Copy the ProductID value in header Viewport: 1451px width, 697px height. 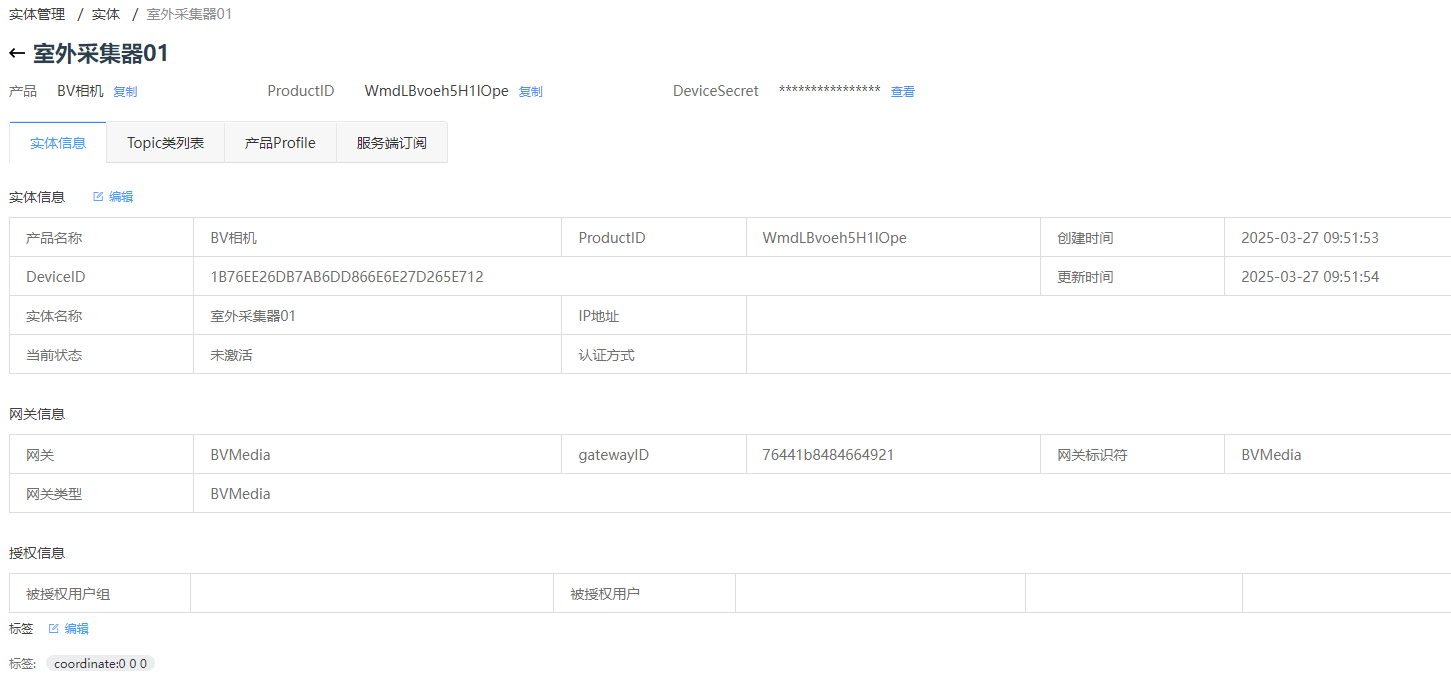530,92
